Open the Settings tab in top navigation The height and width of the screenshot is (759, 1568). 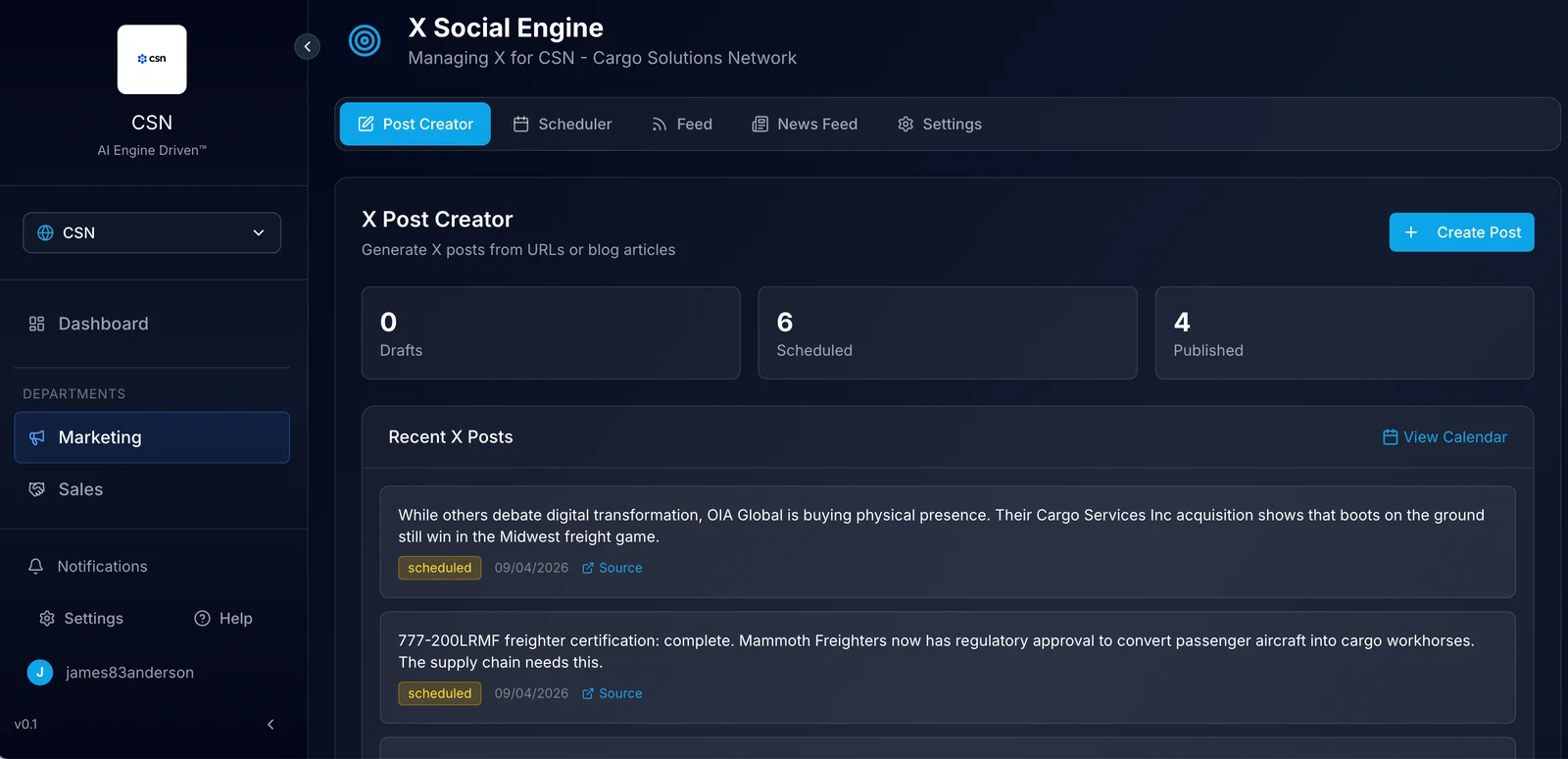point(940,125)
